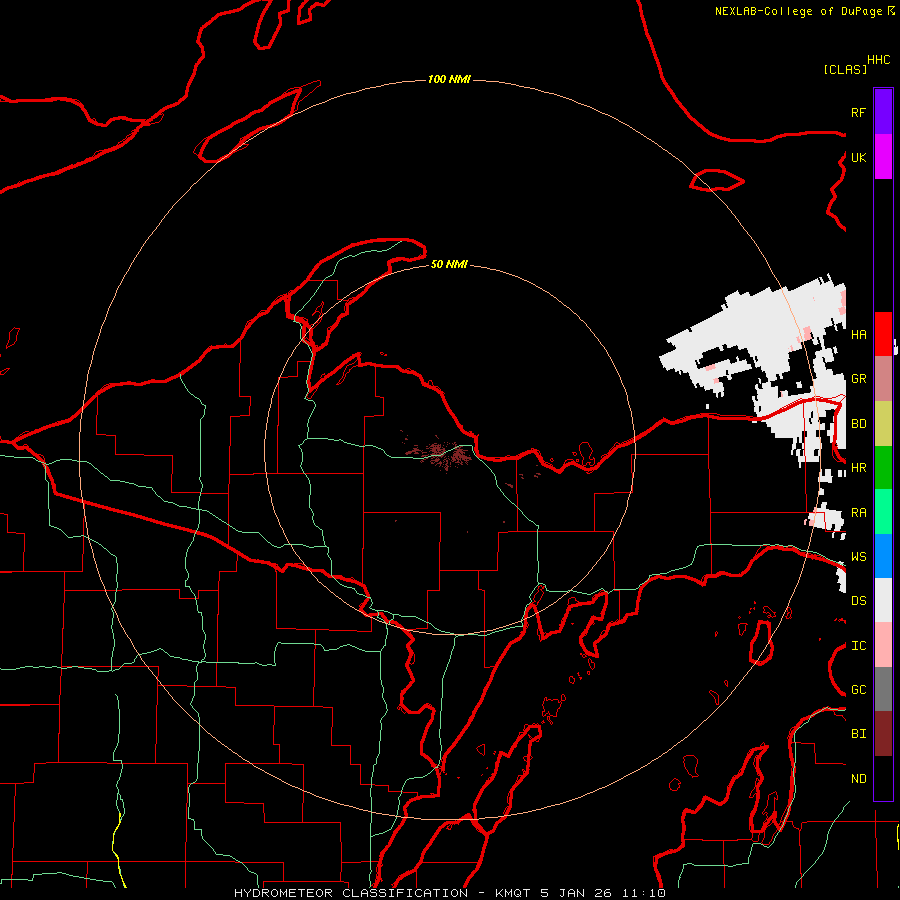Image resolution: width=900 pixels, height=900 pixels.
Task: Click the WS legend label
Action: point(858,557)
